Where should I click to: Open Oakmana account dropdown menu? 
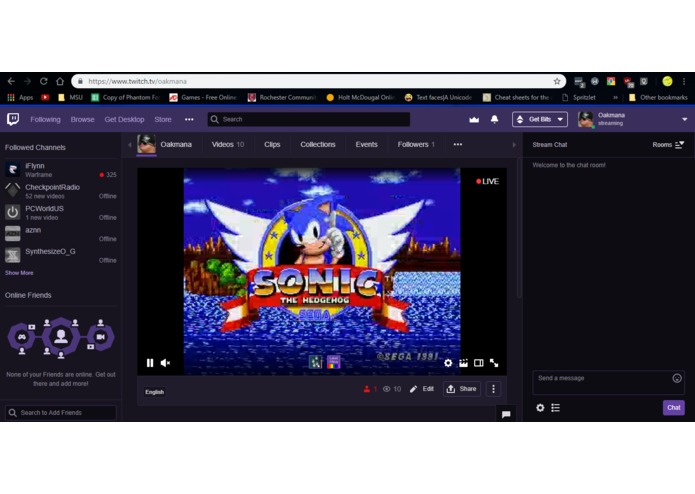pos(684,119)
